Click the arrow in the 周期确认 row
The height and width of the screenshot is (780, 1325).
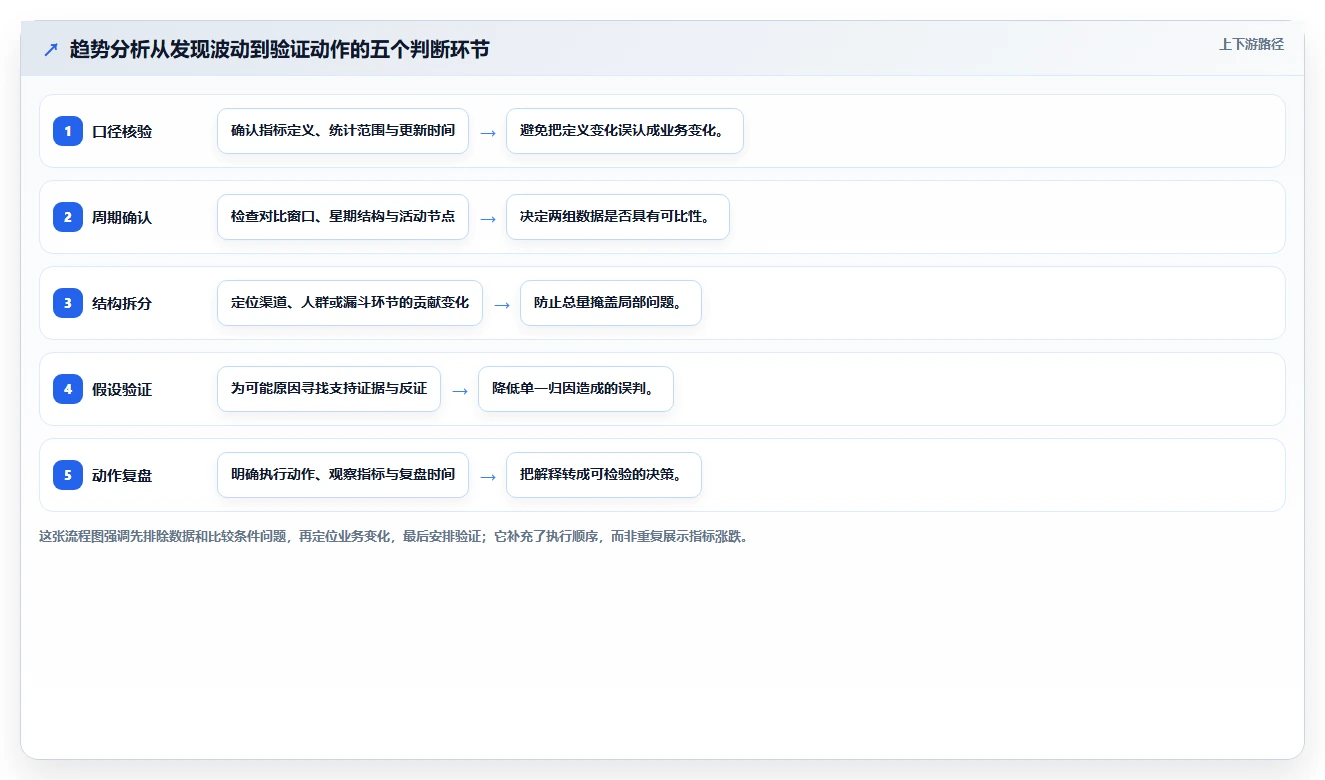[x=488, y=218]
